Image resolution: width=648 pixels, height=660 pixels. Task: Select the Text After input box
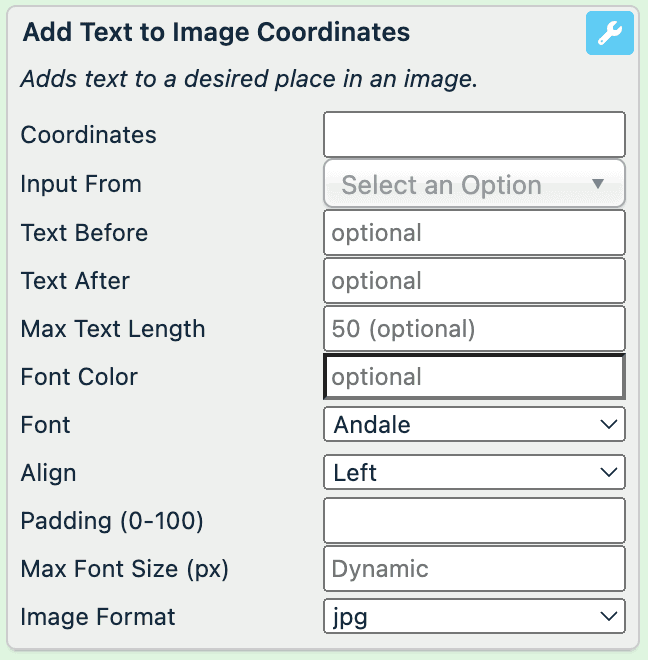474,281
